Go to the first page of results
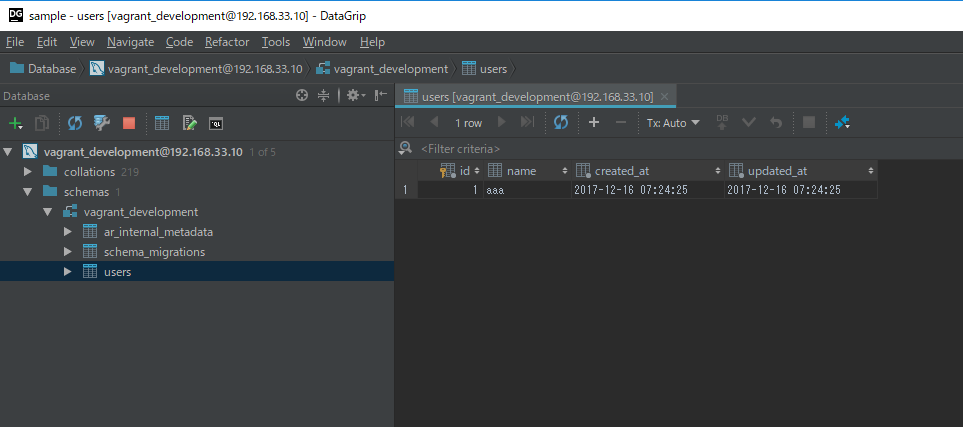The height and width of the screenshot is (427, 963). tap(407, 122)
